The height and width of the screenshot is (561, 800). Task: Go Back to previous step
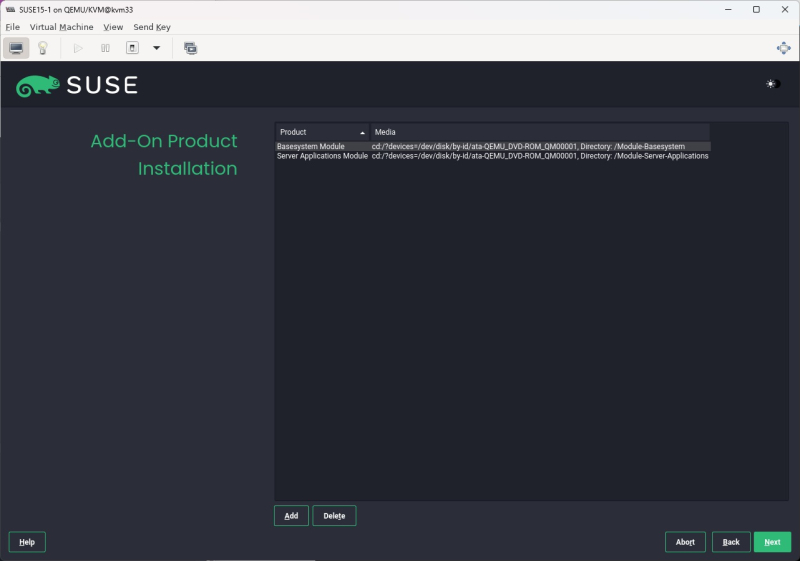coord(731,542)
